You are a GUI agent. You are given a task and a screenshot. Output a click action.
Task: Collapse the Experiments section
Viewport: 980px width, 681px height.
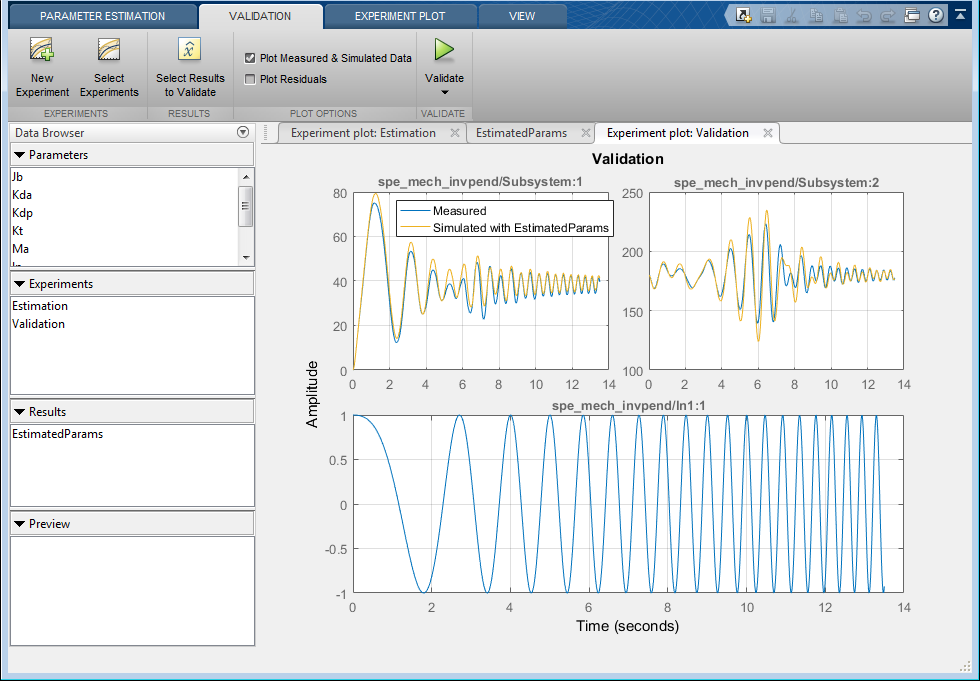pyautogui.click(x=19, y=284)
